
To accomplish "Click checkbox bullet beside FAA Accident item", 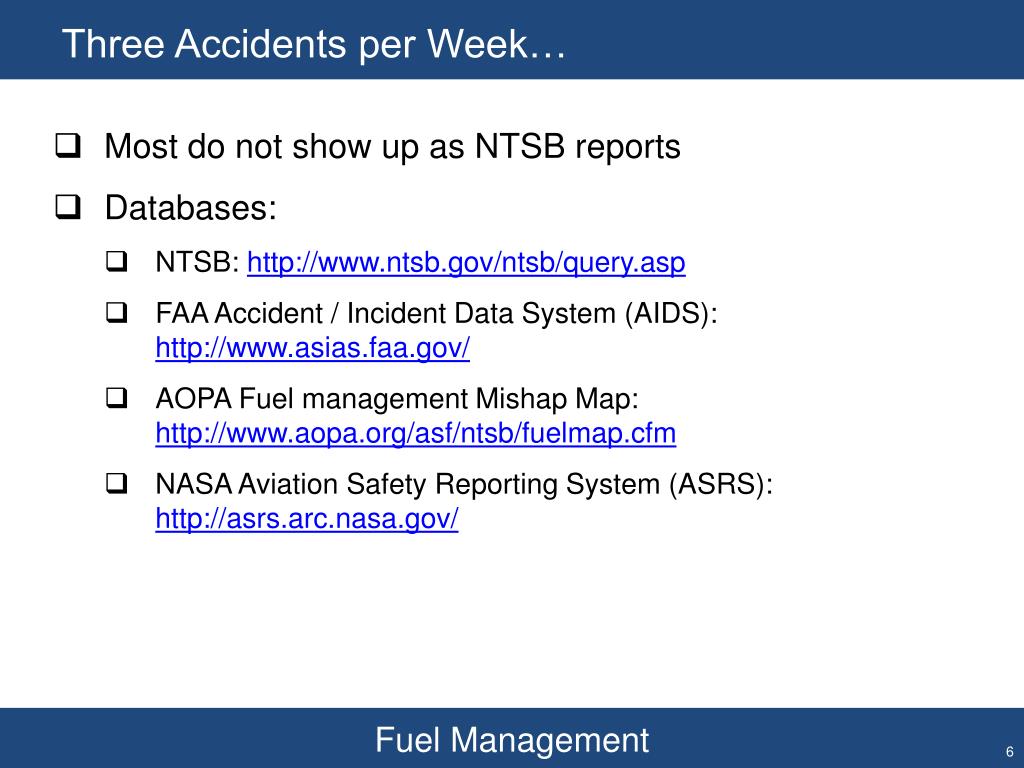I will 116,313.
